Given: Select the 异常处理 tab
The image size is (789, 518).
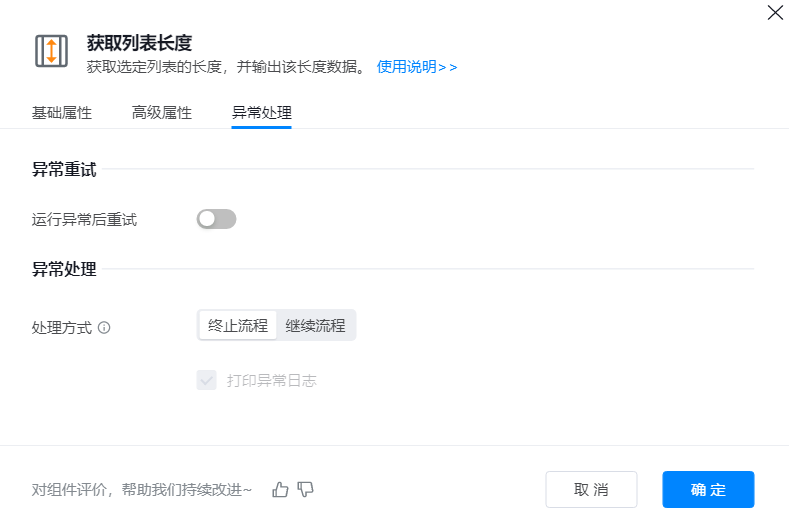Looking at the screenshot, I should [x=261, y=113].
